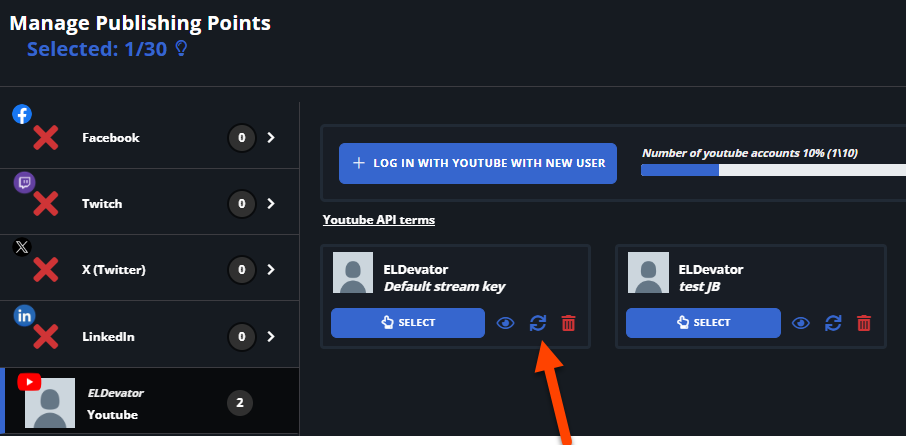
Task: Click refresh icon for Default stream key
Action: coord(538,323)
